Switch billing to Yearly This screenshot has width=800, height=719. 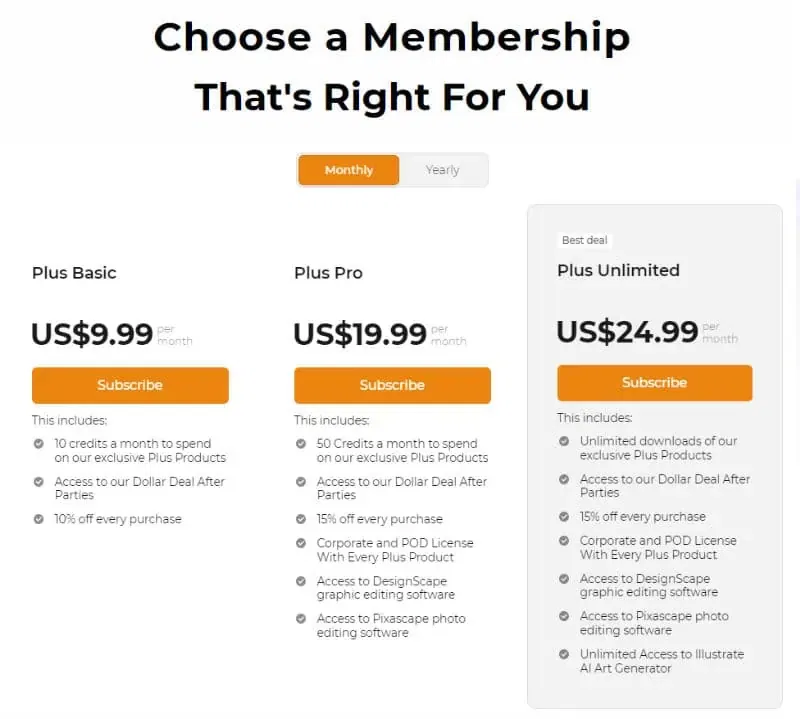(443, 170)
